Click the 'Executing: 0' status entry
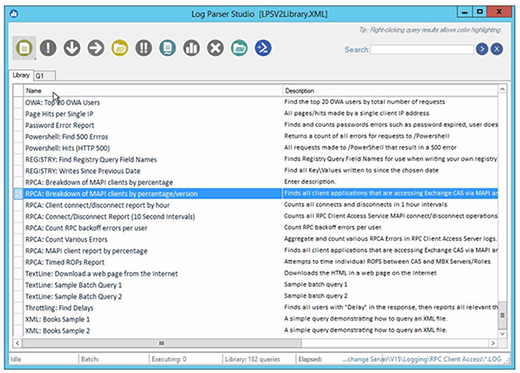Image resolution: width=520 pixels, height=373 pixels. point(169,359)
